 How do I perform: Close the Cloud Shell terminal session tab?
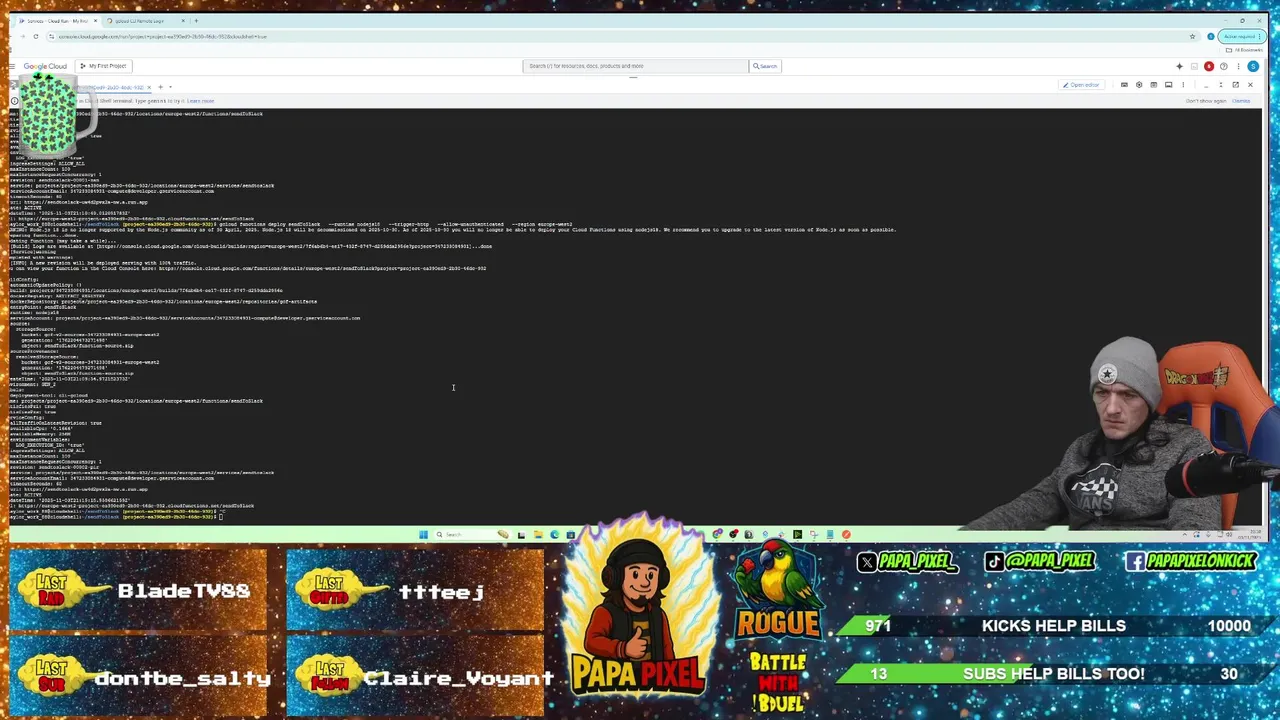150,87
